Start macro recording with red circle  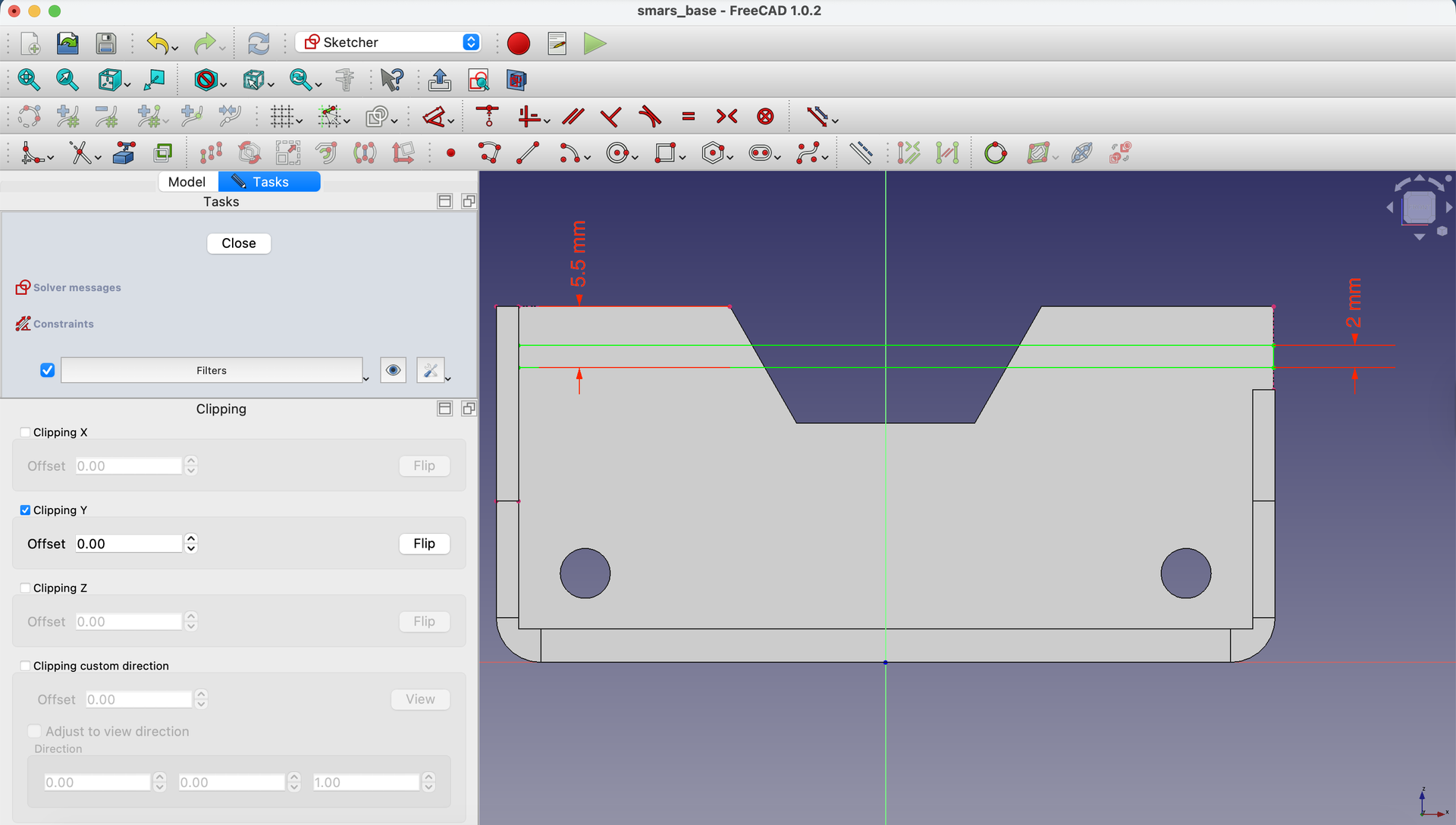(519, 43)
